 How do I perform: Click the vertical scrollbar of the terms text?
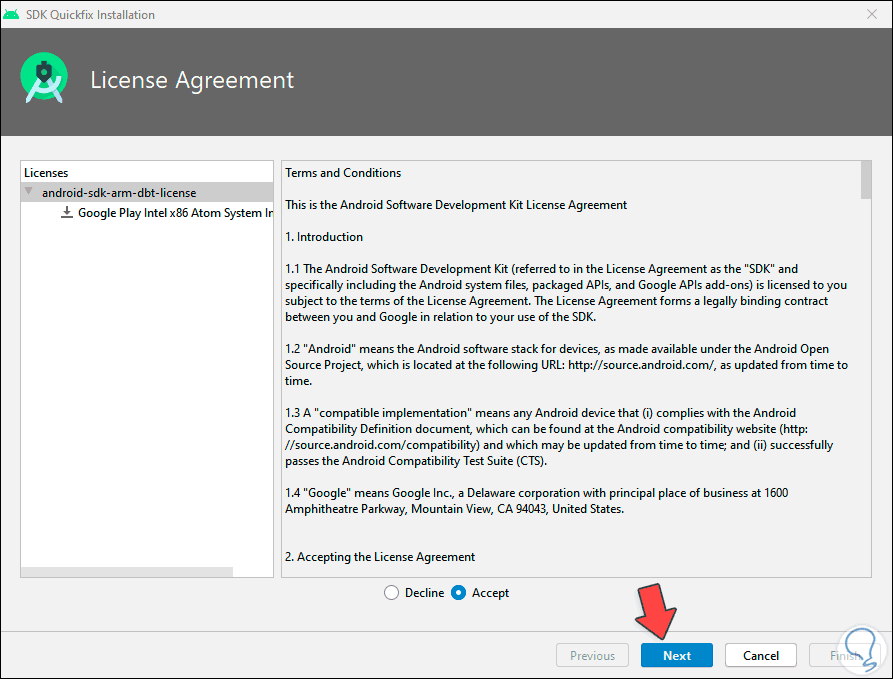point(865,180)
